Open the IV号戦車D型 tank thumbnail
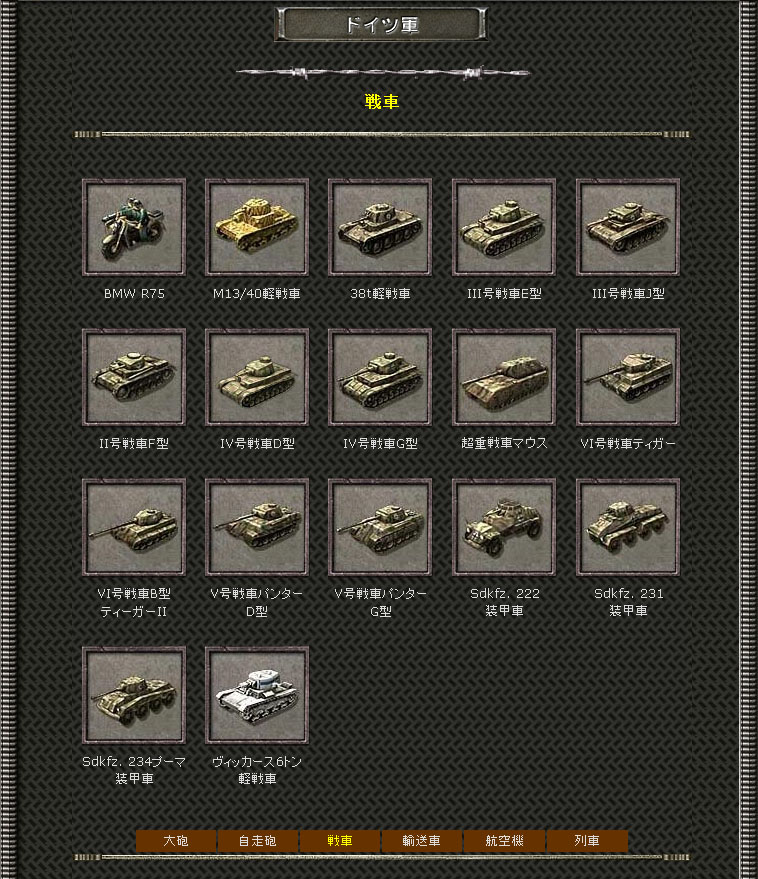The image size is (758, 879). tap(257, 377)
